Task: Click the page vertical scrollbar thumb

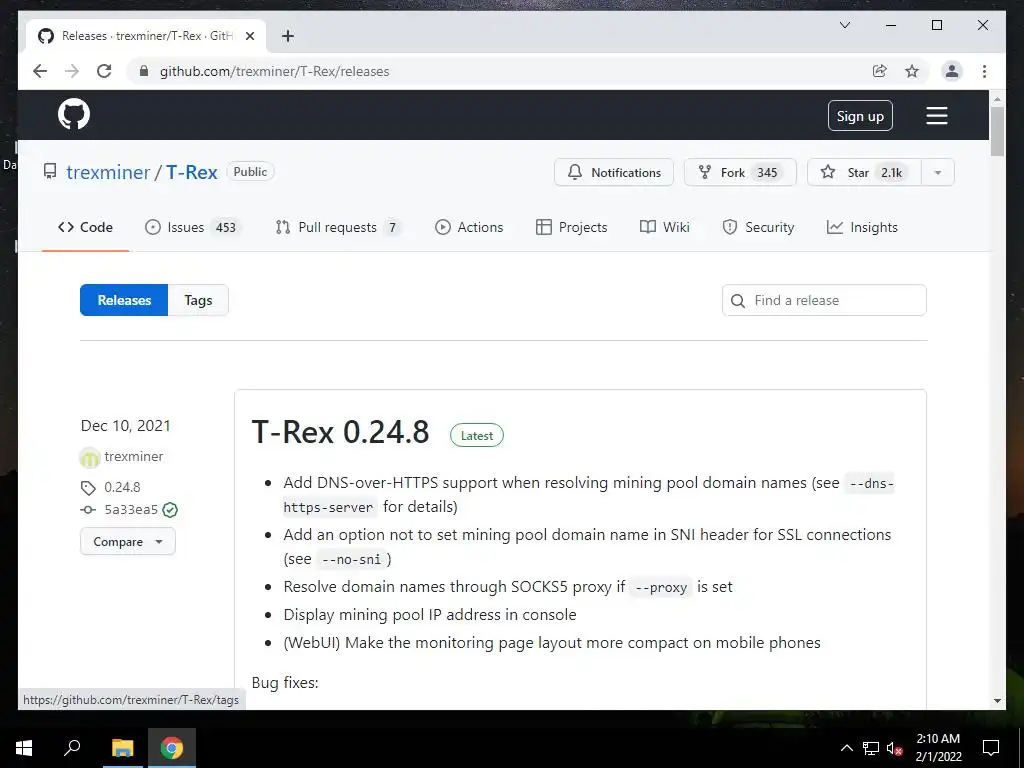Action: click(997, 131)
